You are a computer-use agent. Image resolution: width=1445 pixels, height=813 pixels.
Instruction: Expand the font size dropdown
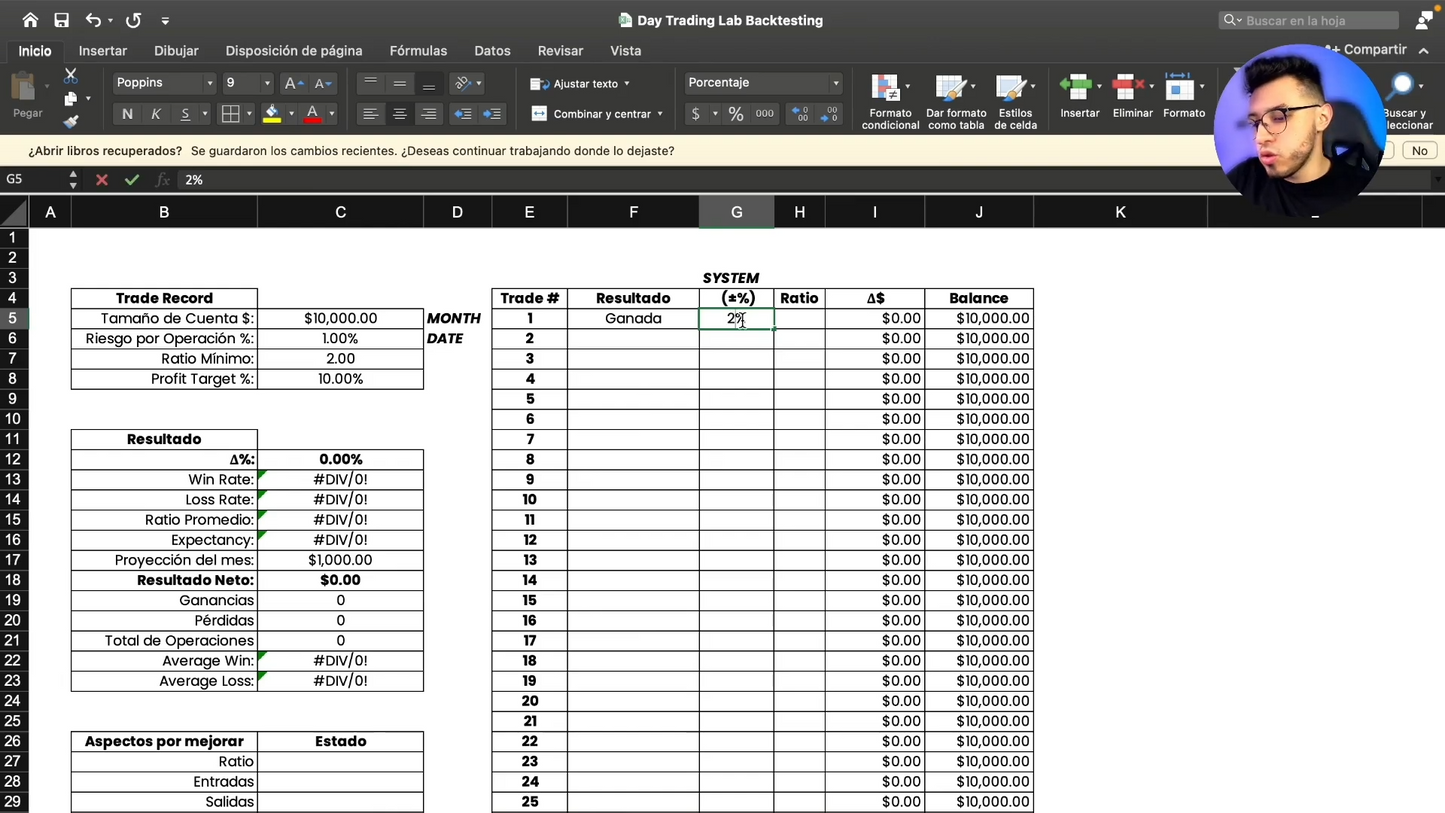click(266, 83)
